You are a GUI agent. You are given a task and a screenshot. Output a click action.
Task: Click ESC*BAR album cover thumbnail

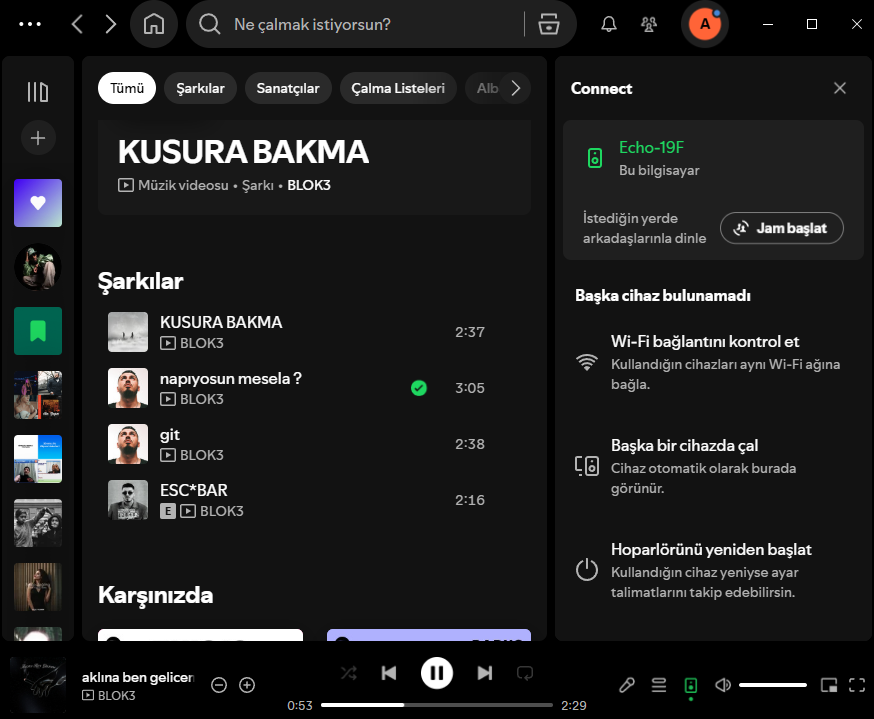tap(128, 500)
